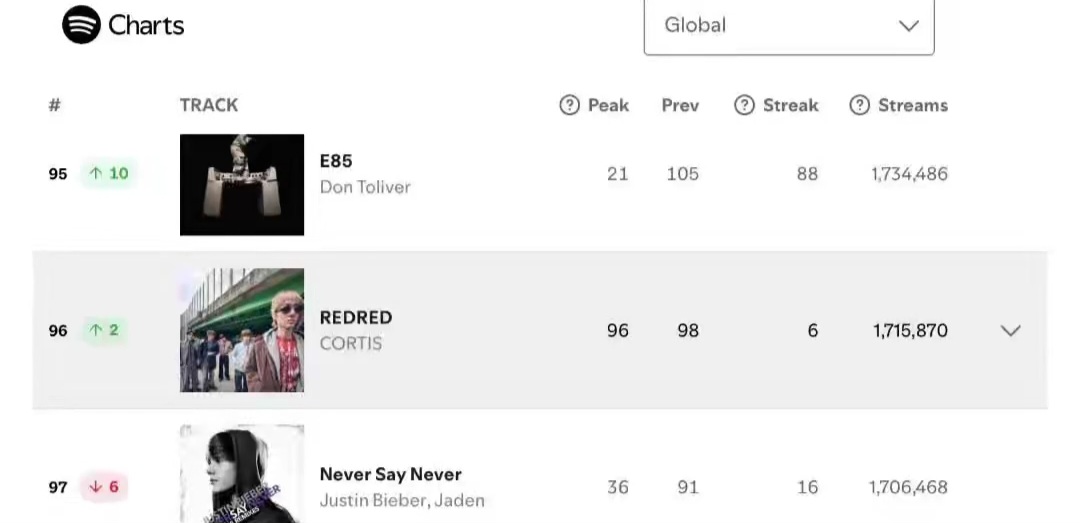Open Justin Bieber, Jaden artist link
Viewport: 1080px width, 523px height.
point(402,500)
